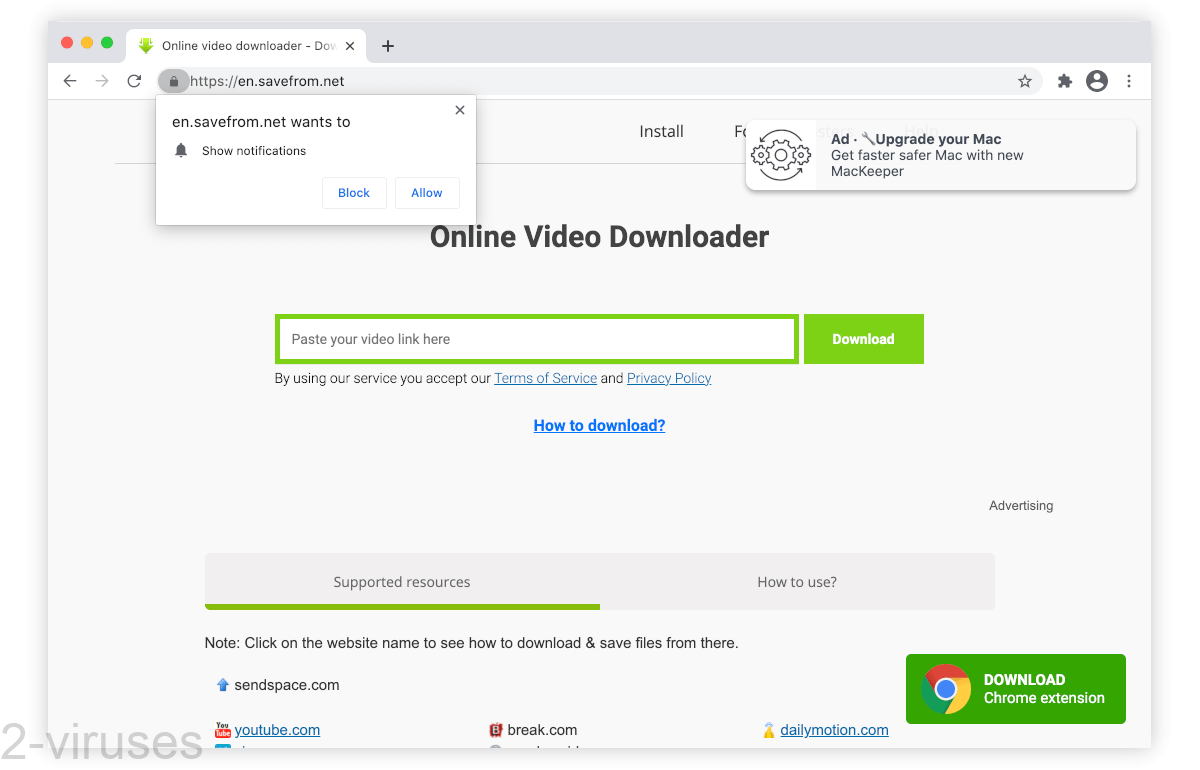Reload the current page
Screen dimensions: 1200x770
click(x=134, y=81)
